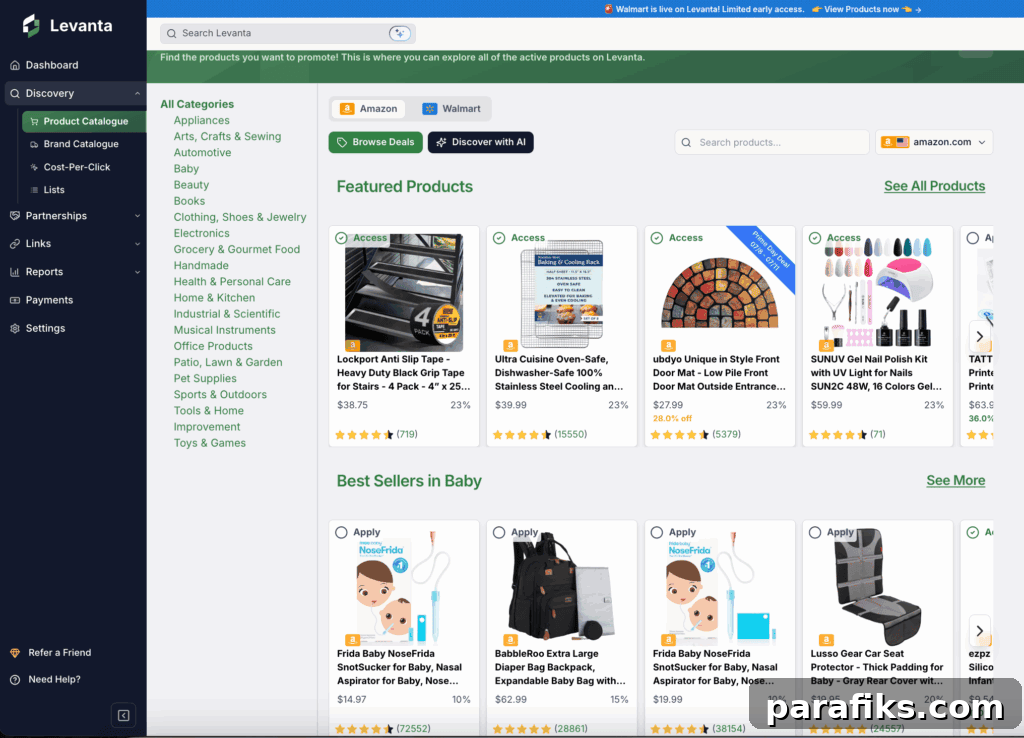Image resolution: width=1024 pixels, height=738 pixels.
Task: Click the sparkle icon on Discover with AI
Action: [441, 142]
